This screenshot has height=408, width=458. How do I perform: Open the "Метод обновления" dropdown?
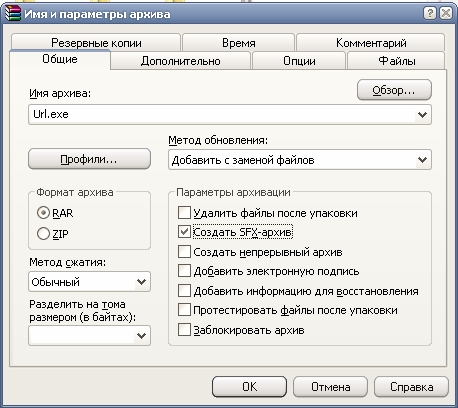(422, 160)
